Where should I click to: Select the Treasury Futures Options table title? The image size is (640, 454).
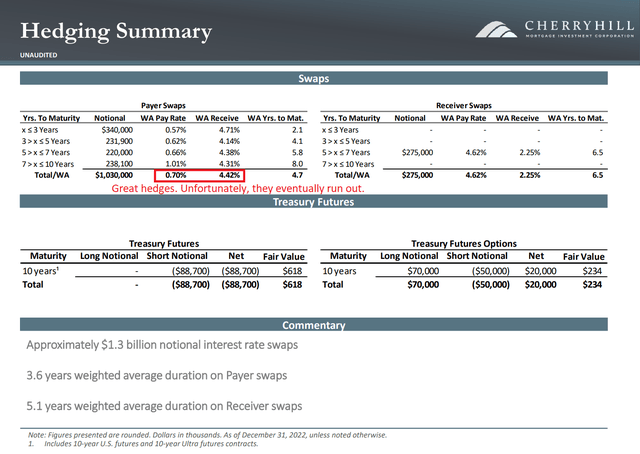464,244
